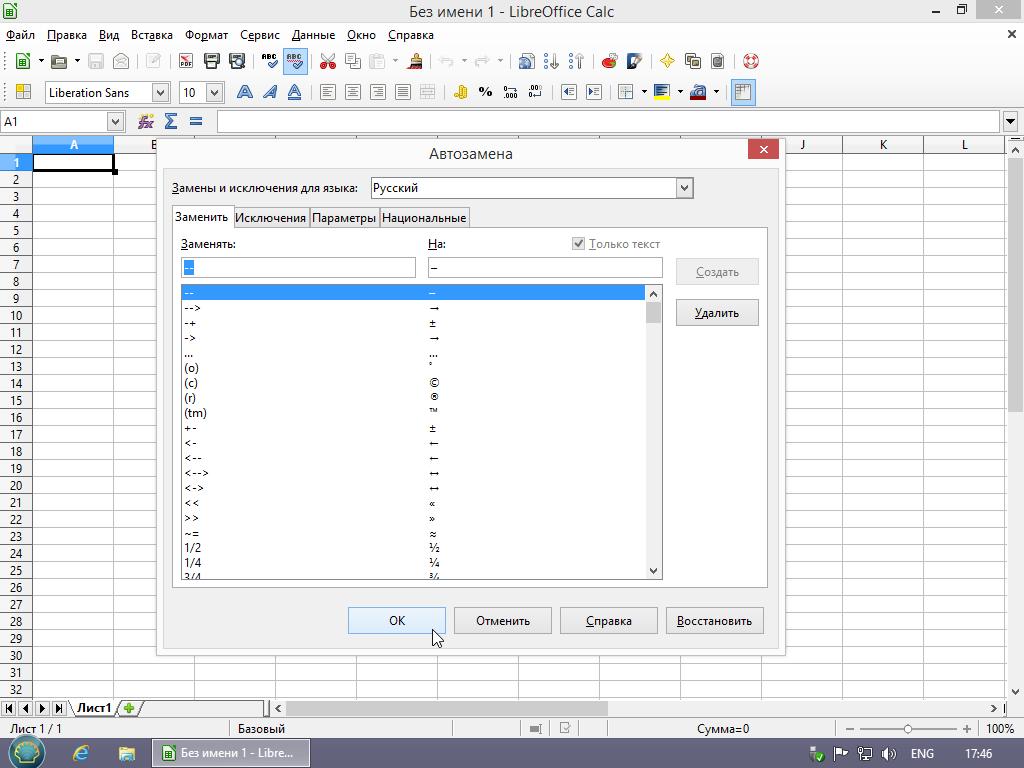Viewport: 1024px width, 768px height.
Task: Add a new sheet tab
Action: pyautogui.click(x=129, y=708)
